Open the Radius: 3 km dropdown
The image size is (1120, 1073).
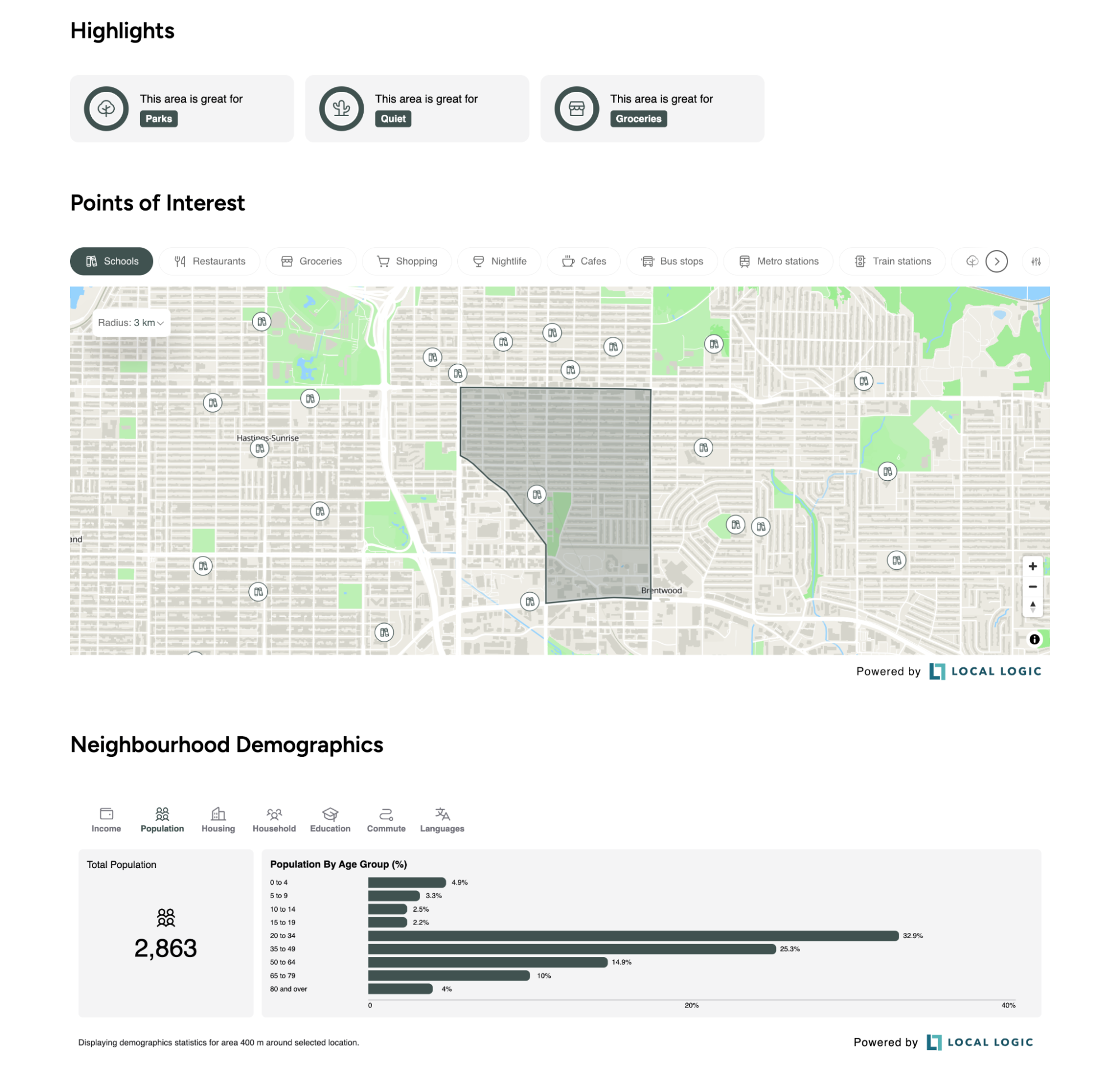point(131,322)
